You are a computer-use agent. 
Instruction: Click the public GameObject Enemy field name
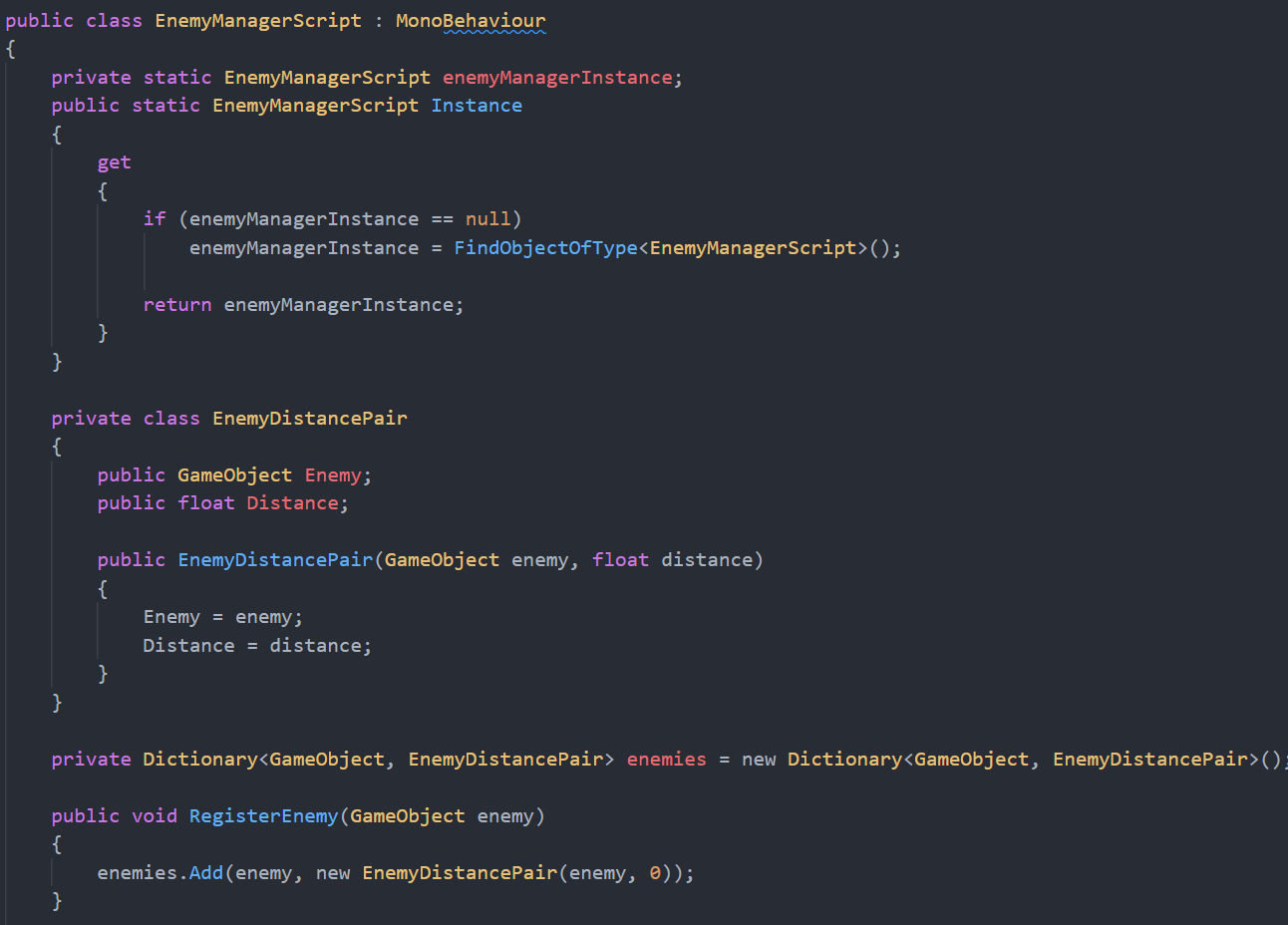[x=333, y=475]
